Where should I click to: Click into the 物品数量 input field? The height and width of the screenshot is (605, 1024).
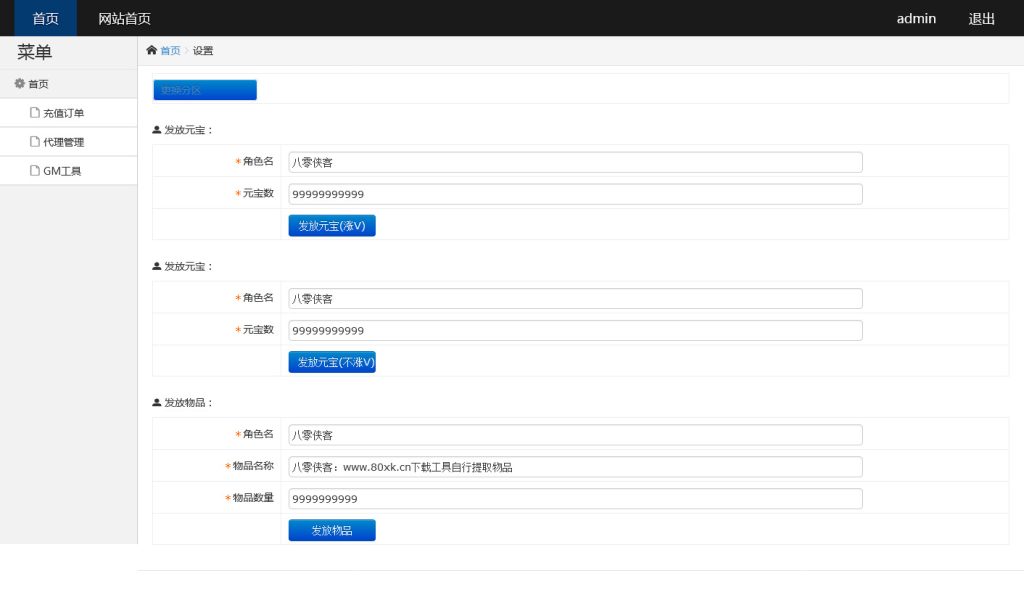pos(575,498)
